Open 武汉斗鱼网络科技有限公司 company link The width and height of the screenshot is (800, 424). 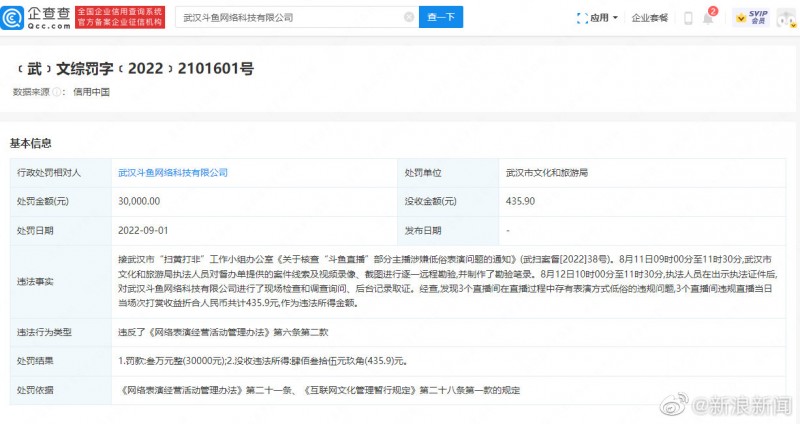pos(173,173)
